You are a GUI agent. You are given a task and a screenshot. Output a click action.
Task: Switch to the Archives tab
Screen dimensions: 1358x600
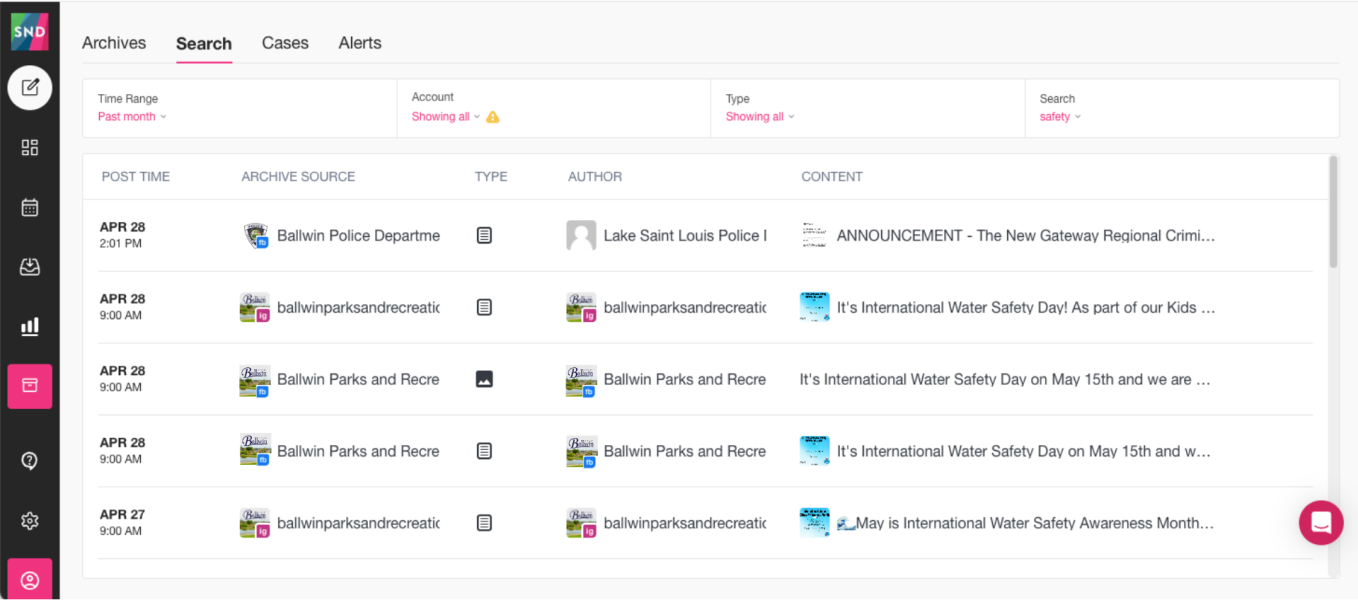pos(114,43)
